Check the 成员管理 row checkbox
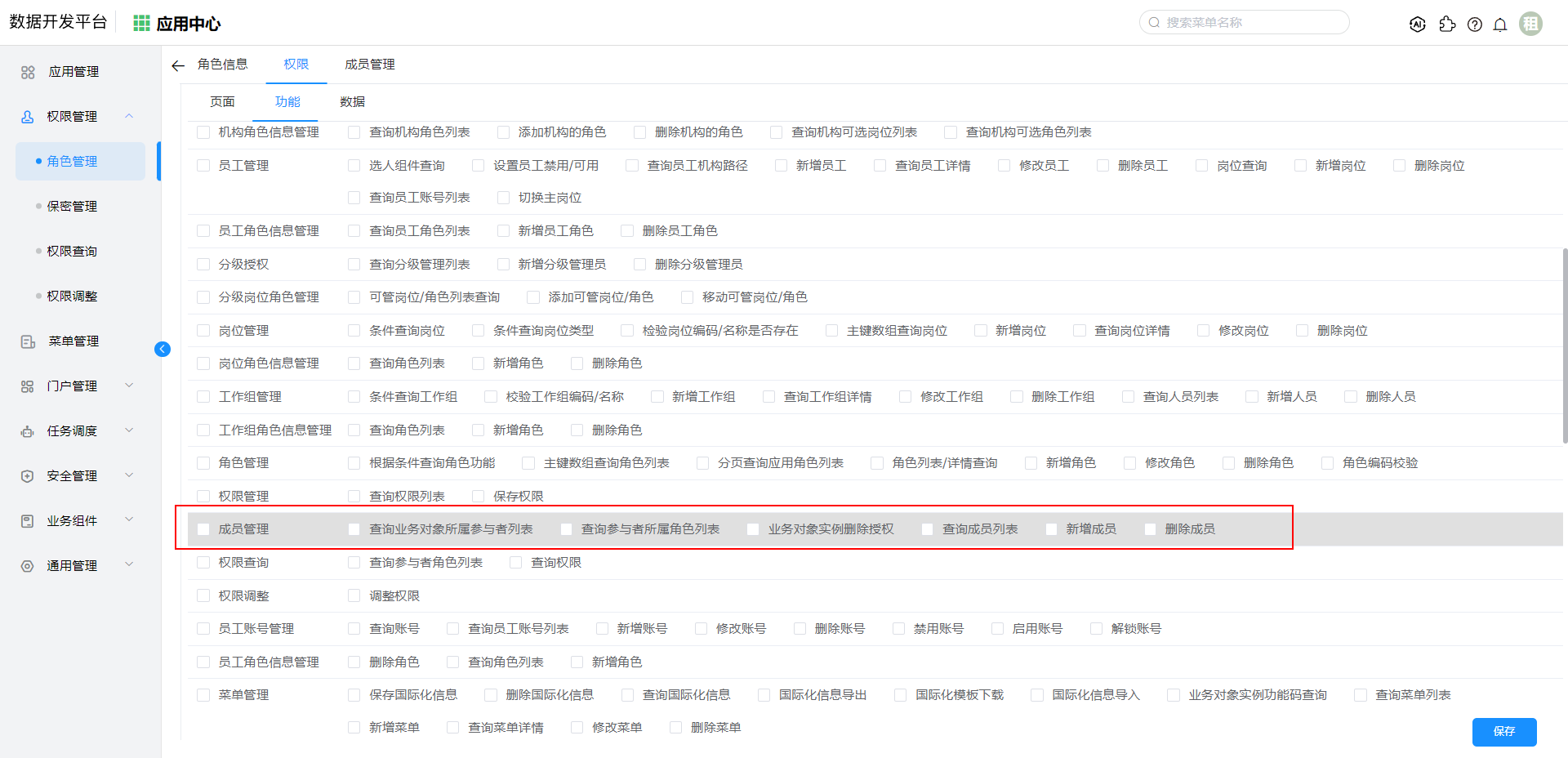The image size is (1568, 758). [x=203, y=529]
